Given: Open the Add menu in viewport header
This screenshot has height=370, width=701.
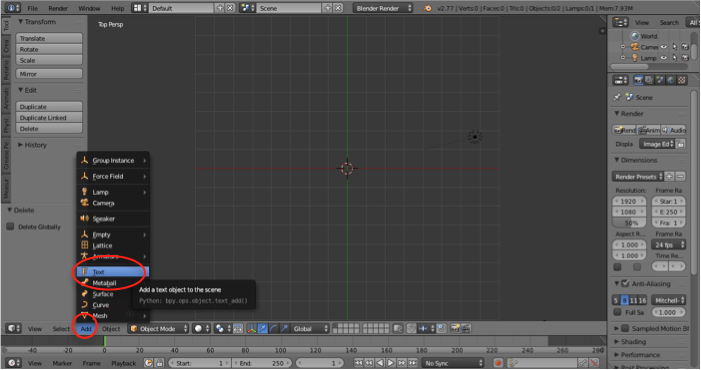Looking at the screenshot, I should pos(85,329).
